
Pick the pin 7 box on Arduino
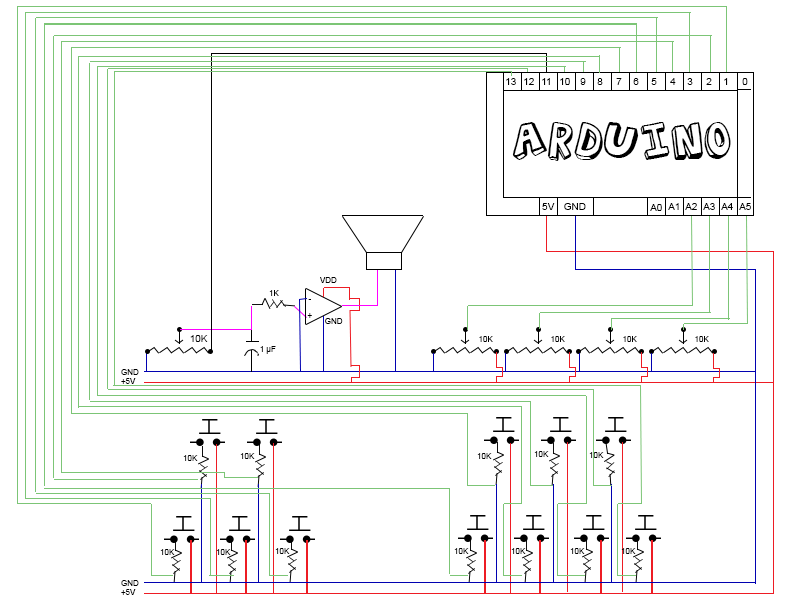[x=619, y=81]
